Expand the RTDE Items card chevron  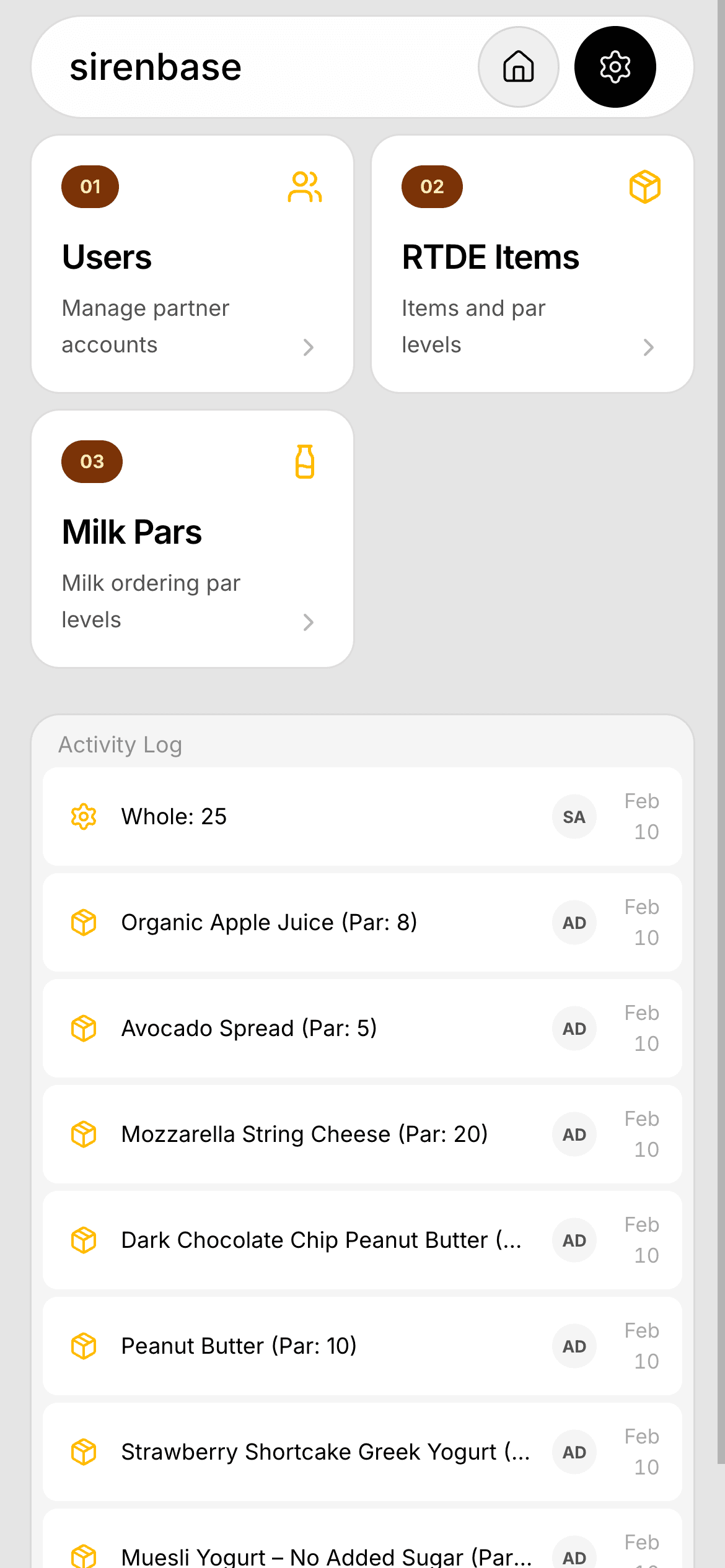648,347
